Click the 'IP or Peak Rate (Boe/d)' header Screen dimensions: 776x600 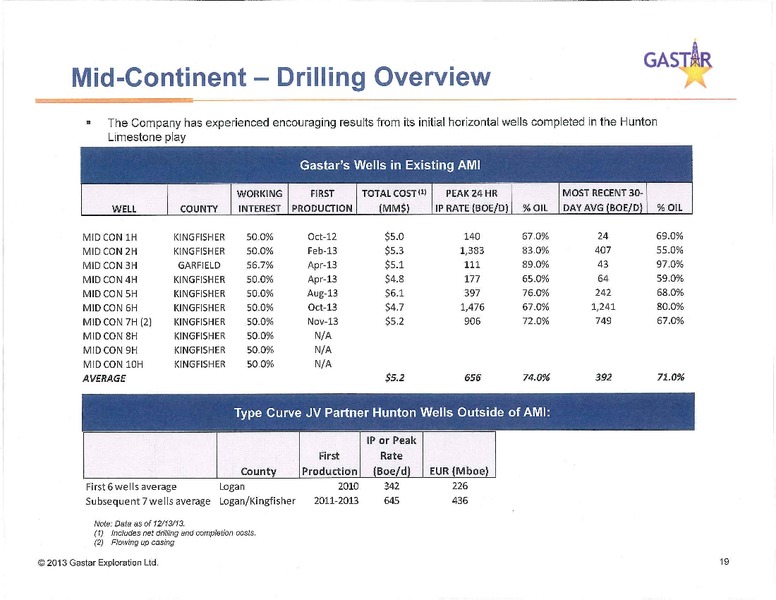pyautogui.click(x=391, y=455)
